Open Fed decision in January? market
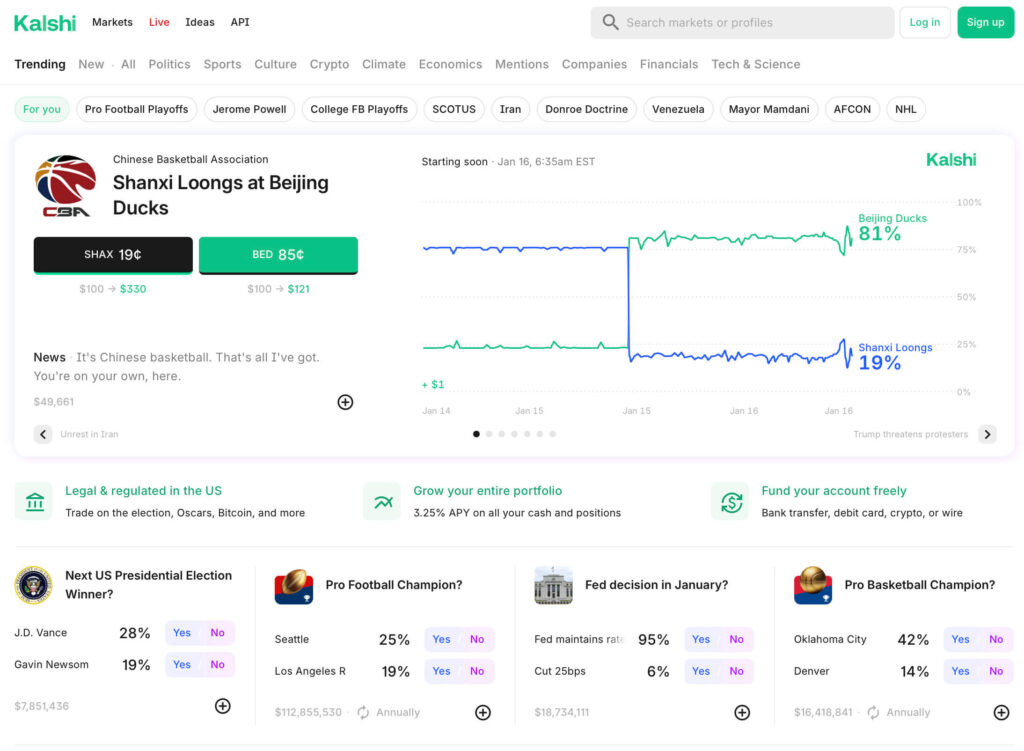The height and width of the screenshot is (751, 1024). point(656,584)
